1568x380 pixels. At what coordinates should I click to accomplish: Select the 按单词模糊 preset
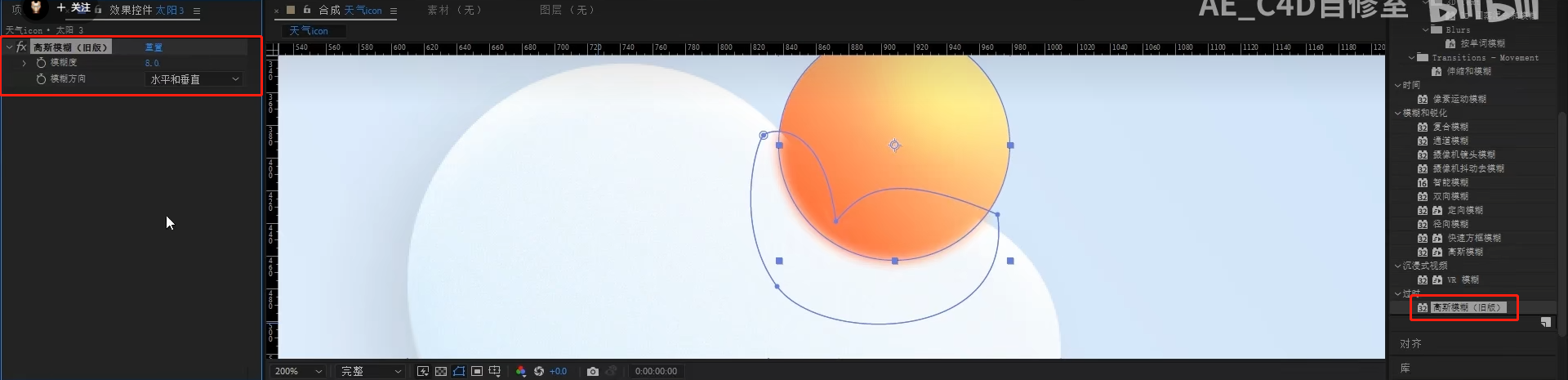pyautogui.click(x=1483, y=43)
